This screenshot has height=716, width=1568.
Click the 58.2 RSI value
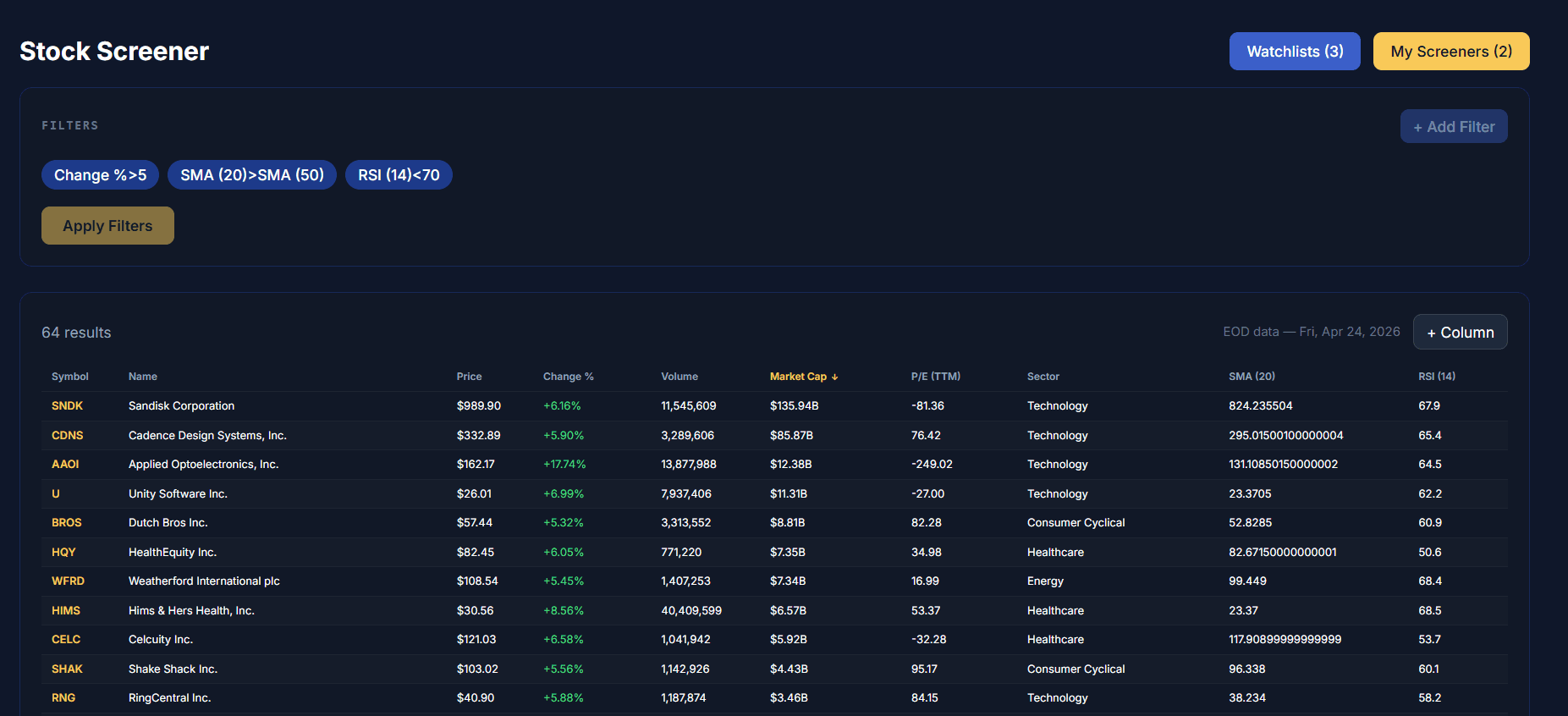(1430, 698)
